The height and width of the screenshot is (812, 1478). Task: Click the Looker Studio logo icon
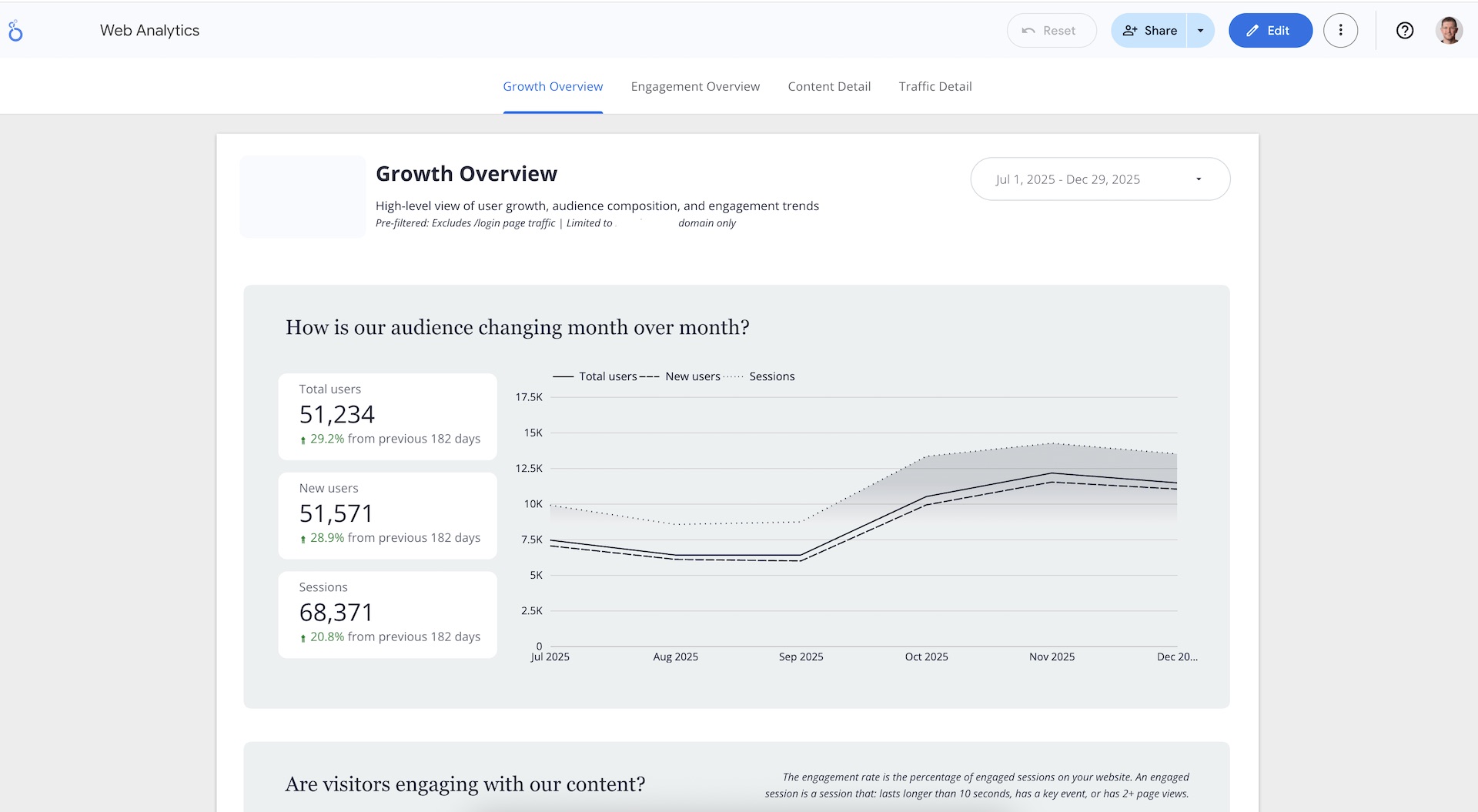point(17,31)
